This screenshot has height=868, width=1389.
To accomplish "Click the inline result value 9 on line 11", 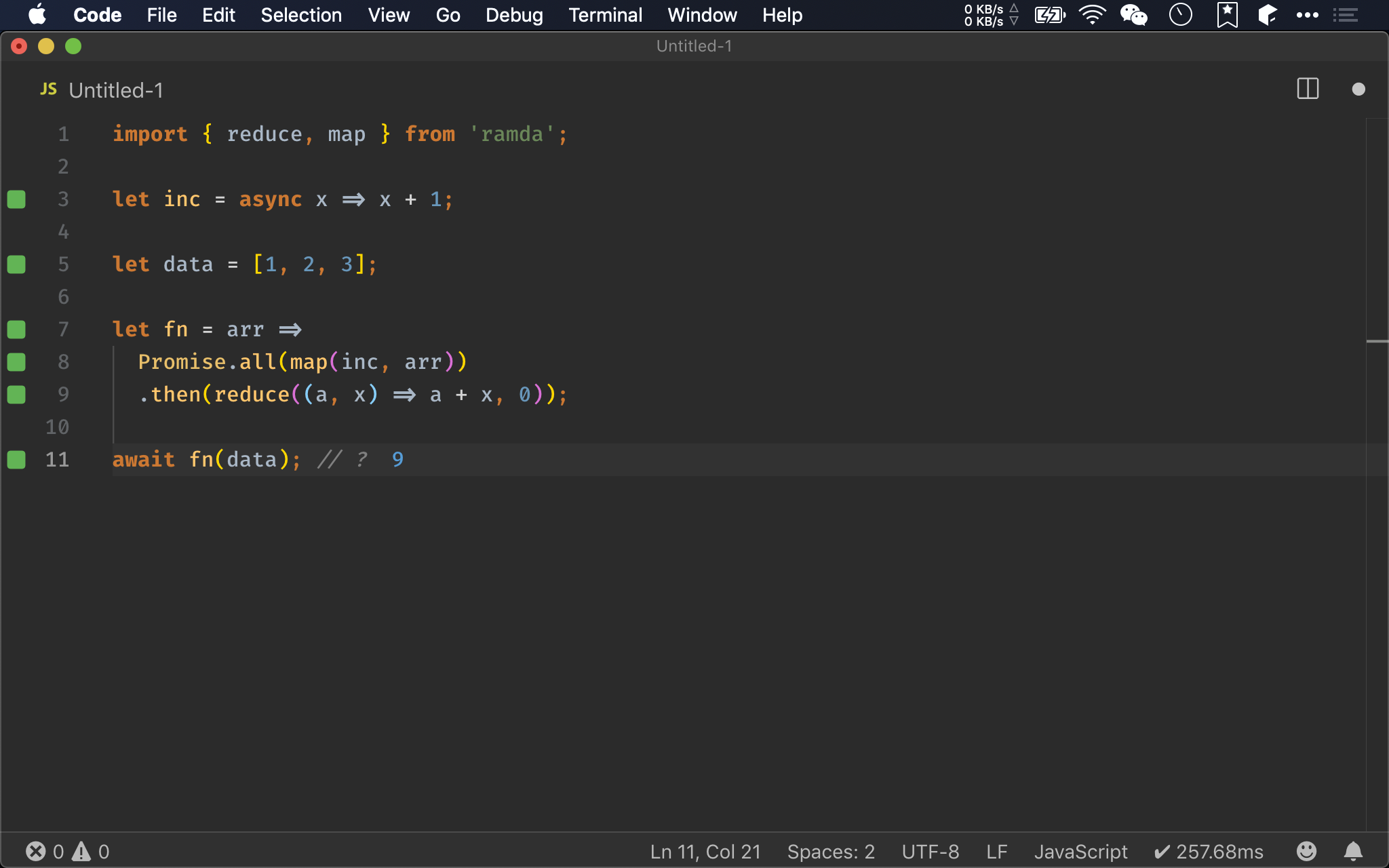I will [x=397, y=460].
